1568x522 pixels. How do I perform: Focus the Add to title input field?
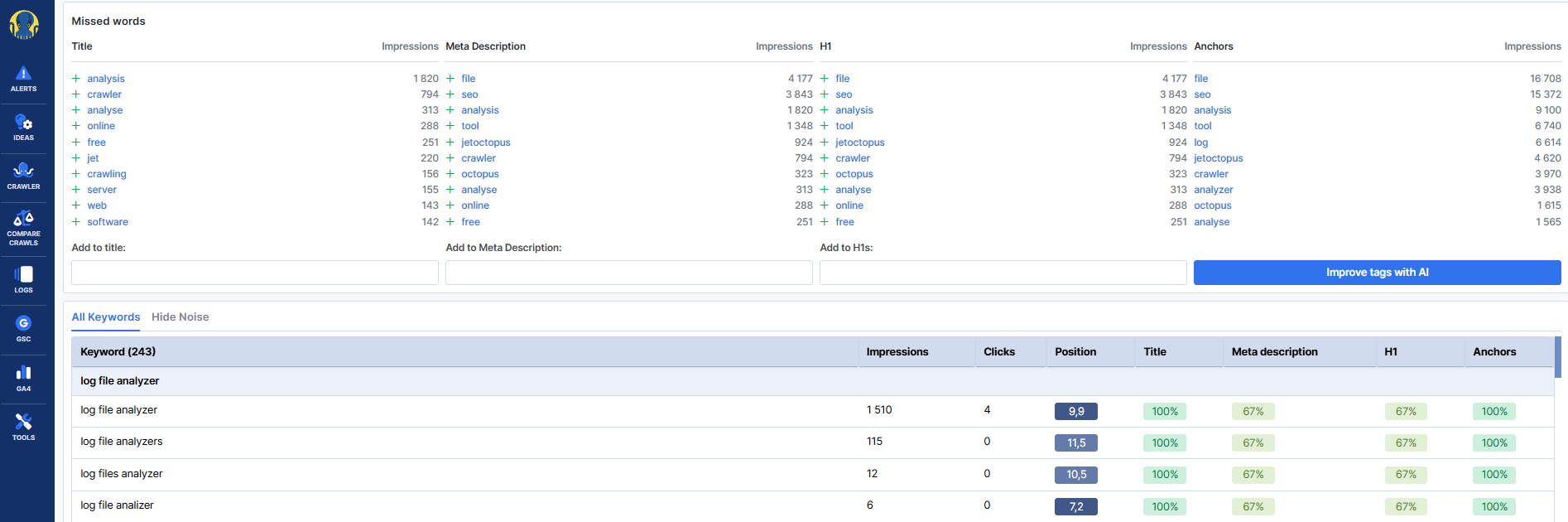pyautogui.click(x=255, y=273)
